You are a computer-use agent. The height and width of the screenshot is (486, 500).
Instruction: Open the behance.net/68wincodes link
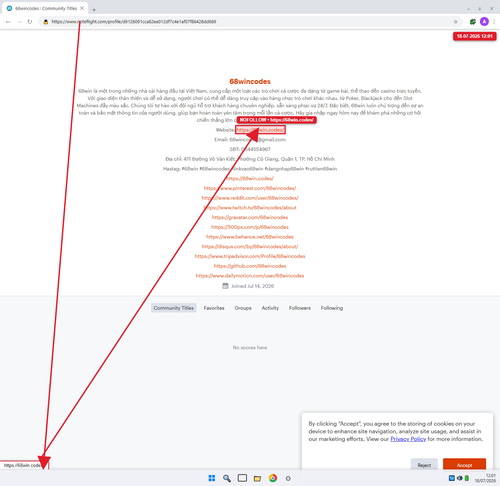pos(250,237)
